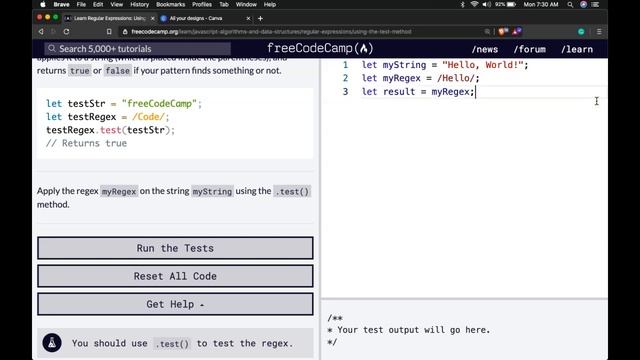
Task: Click the inline code .test() in instructions
Action: (292, 191)
